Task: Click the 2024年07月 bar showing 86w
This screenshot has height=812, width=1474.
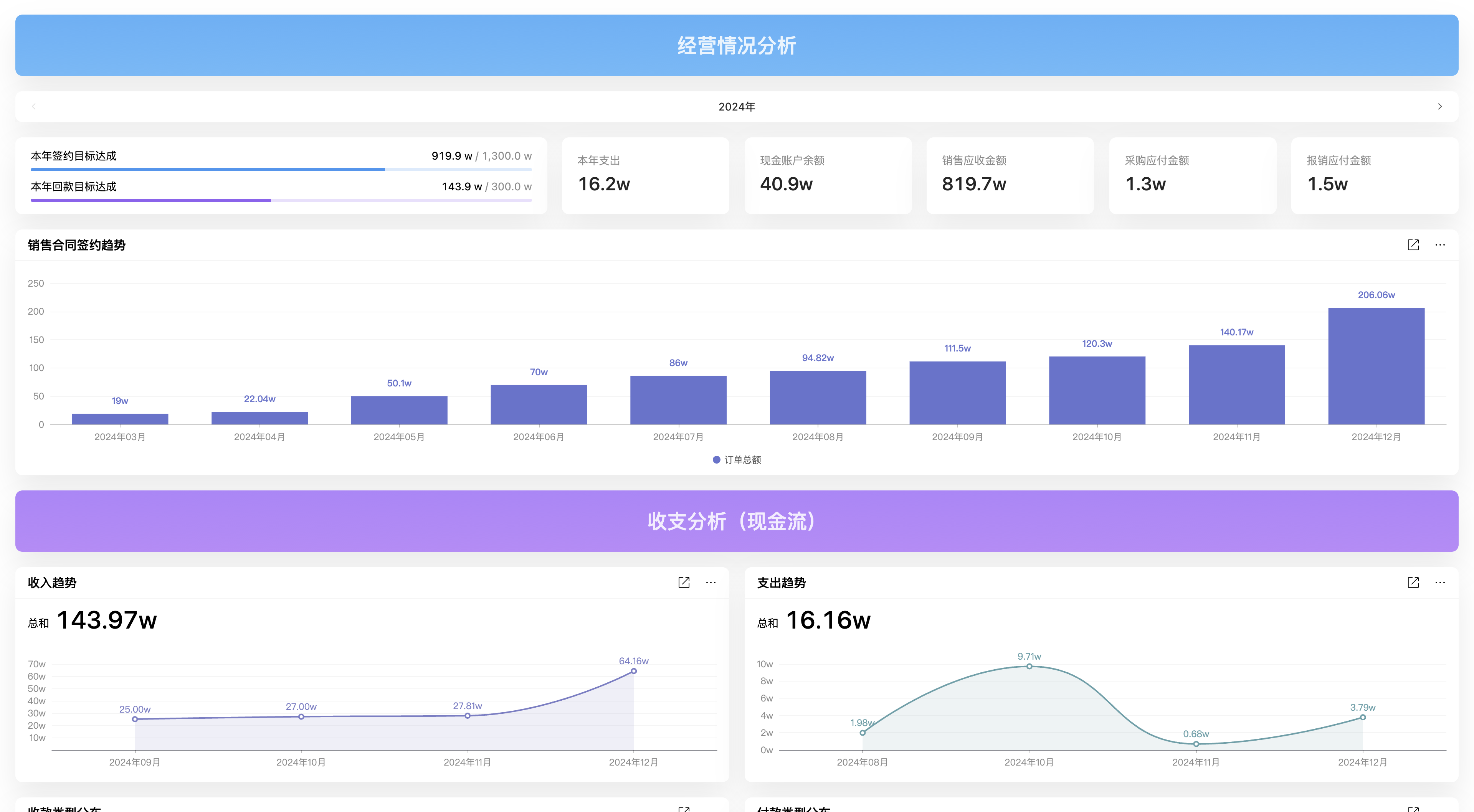Action: pyautogui.click(x=678, y=400)
